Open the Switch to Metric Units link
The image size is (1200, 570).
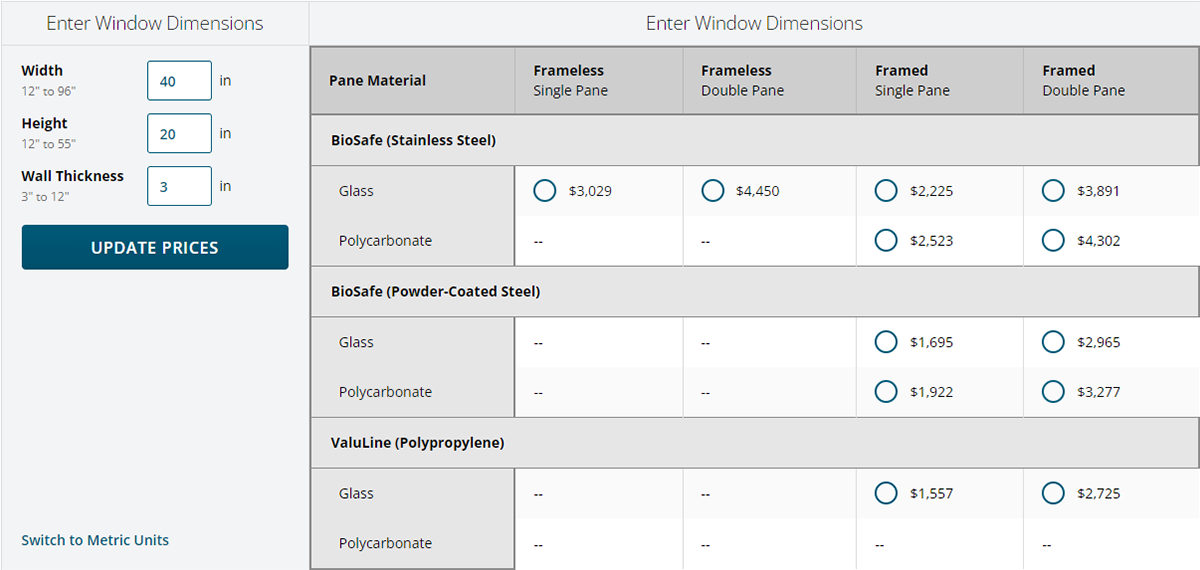click(x=95, y=540)
